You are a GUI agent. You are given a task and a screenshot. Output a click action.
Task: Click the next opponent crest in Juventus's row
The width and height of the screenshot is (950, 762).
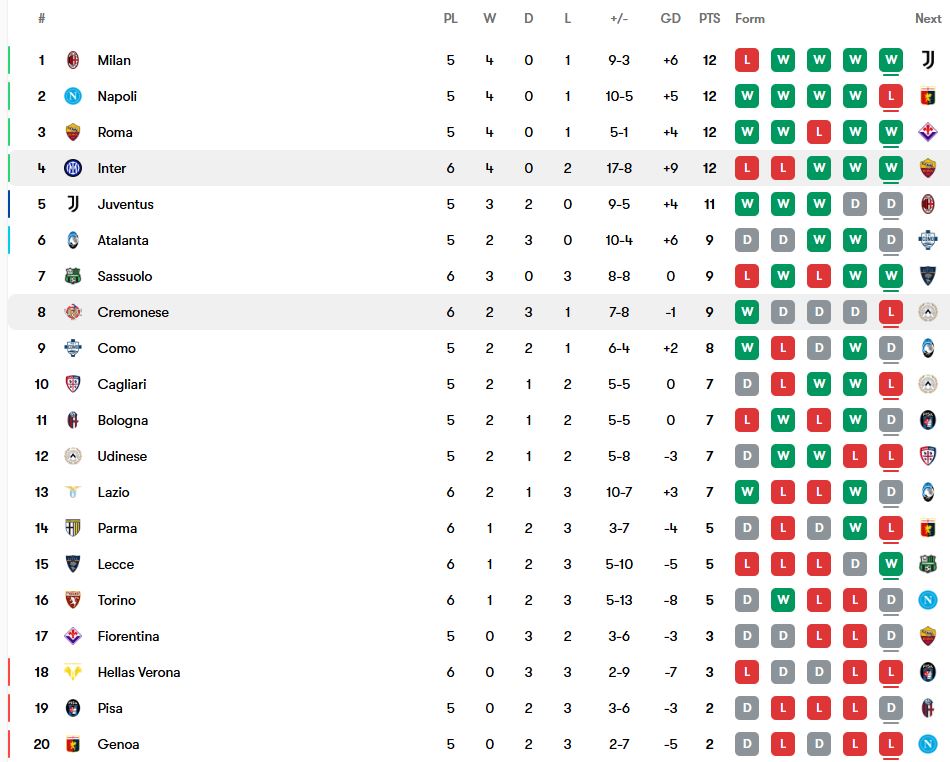coord(927,204)
